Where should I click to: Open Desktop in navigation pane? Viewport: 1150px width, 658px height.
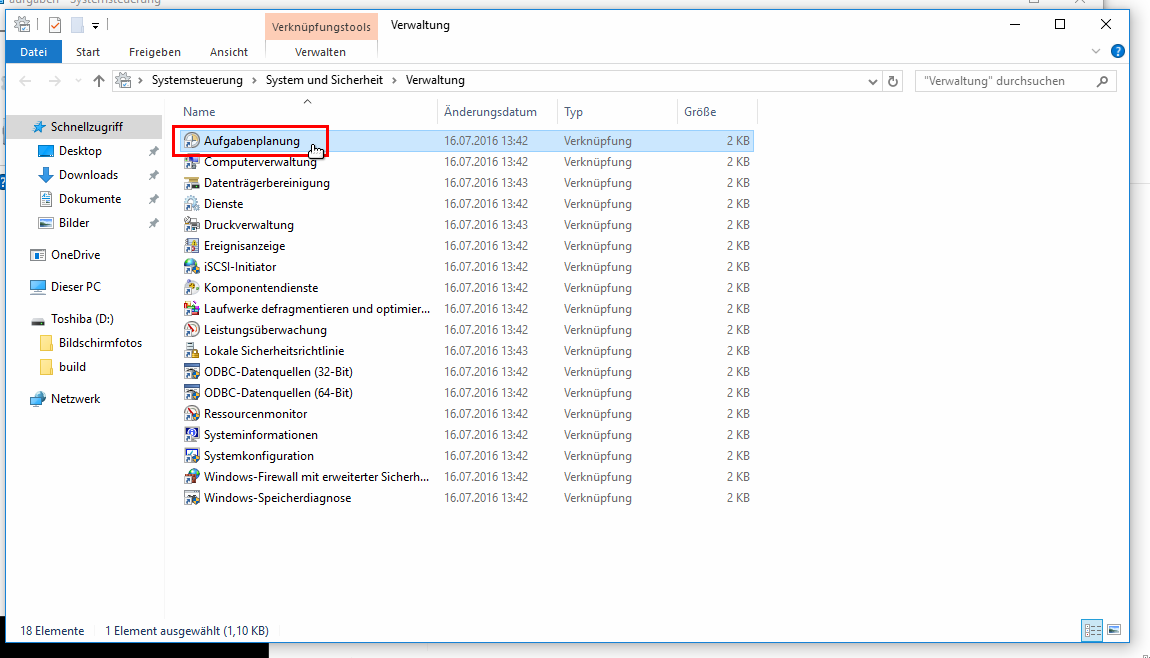coord(80,151)
